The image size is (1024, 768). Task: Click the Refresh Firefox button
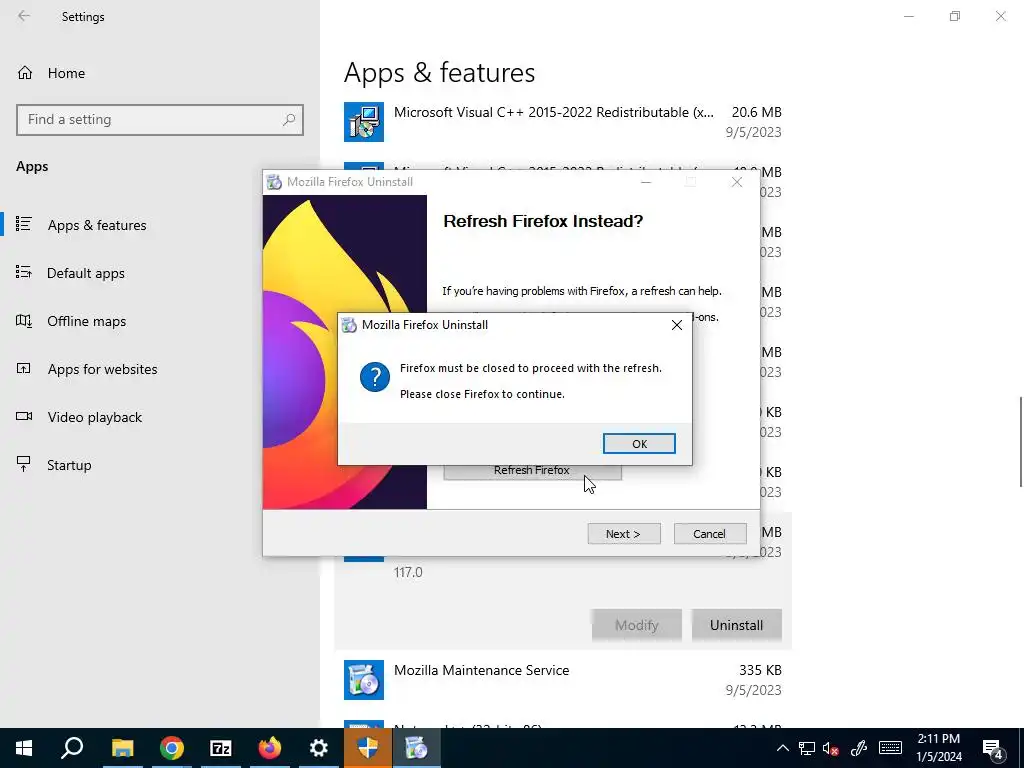pyautogui.click(x=532, y=471)
